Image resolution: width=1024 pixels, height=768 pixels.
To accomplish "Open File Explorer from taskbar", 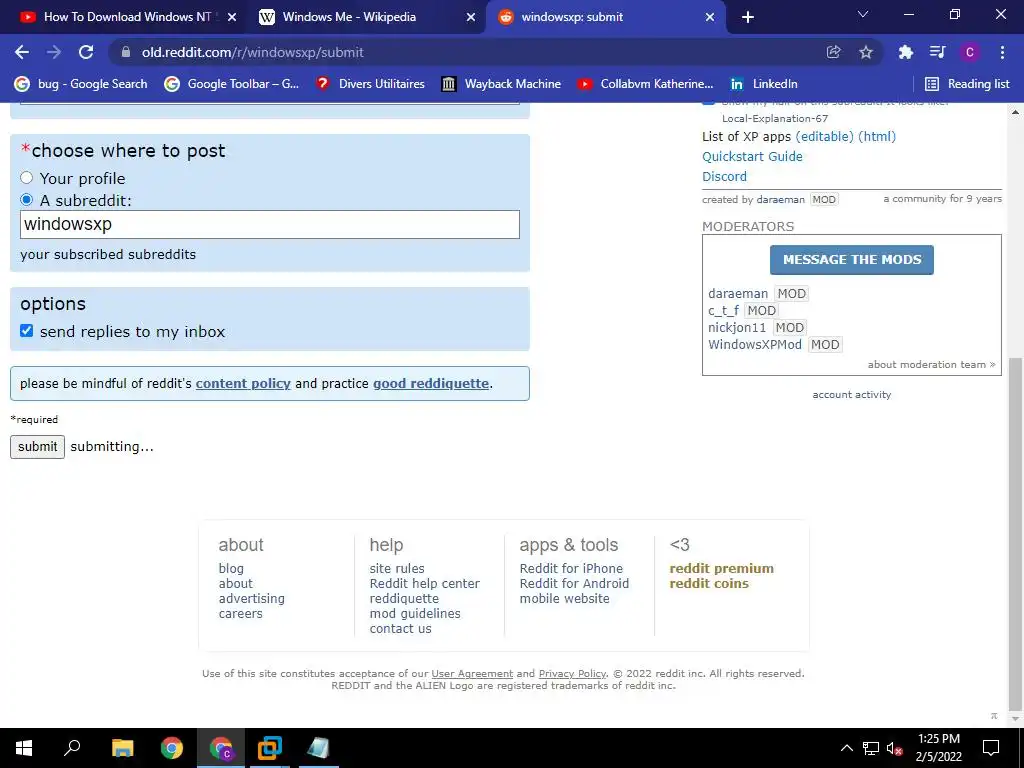I will click(122, 748).
